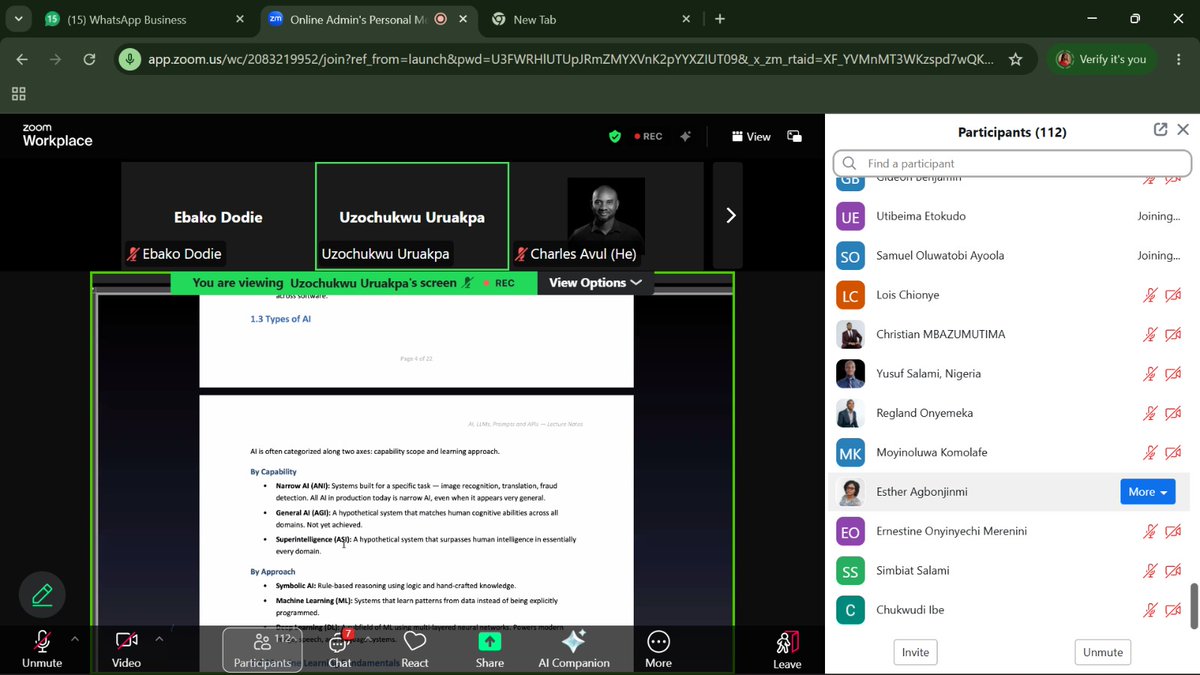Click Regland Onyemeka participant name

pyautogui.click(x=924, y=413)
